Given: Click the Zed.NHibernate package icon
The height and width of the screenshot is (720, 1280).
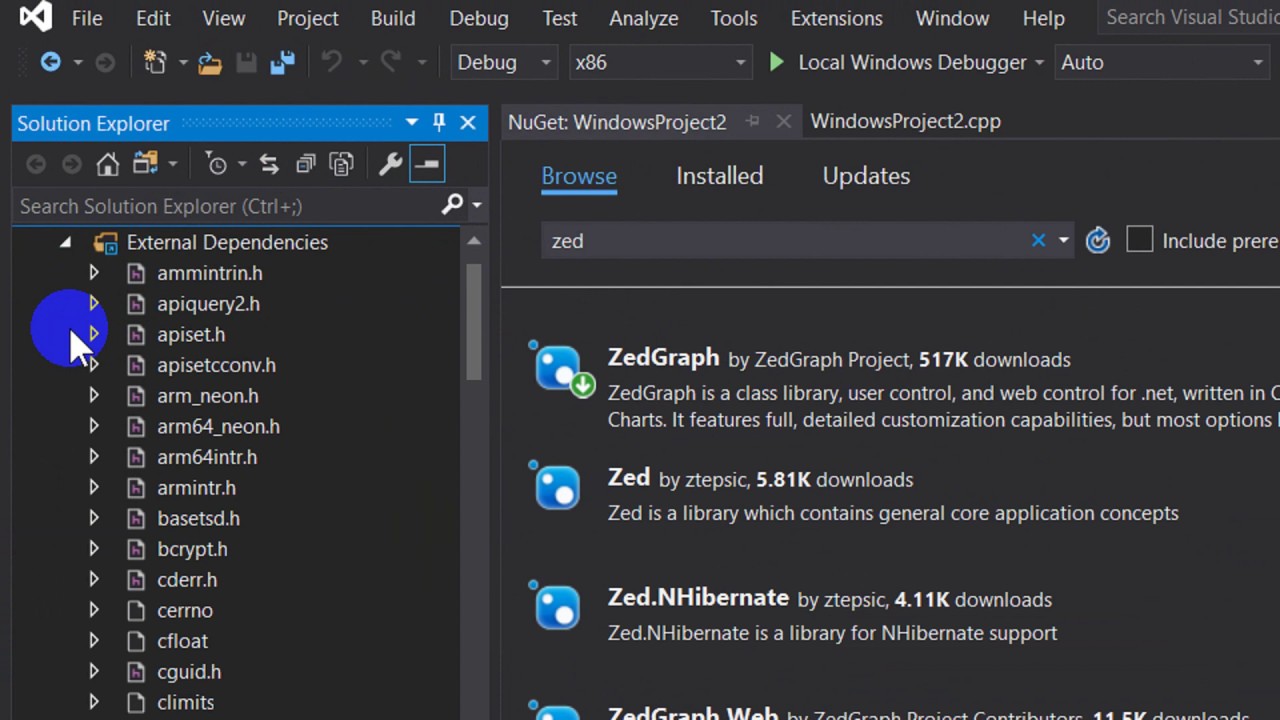Looking at the screenshot, I should (x=556, y=606).
